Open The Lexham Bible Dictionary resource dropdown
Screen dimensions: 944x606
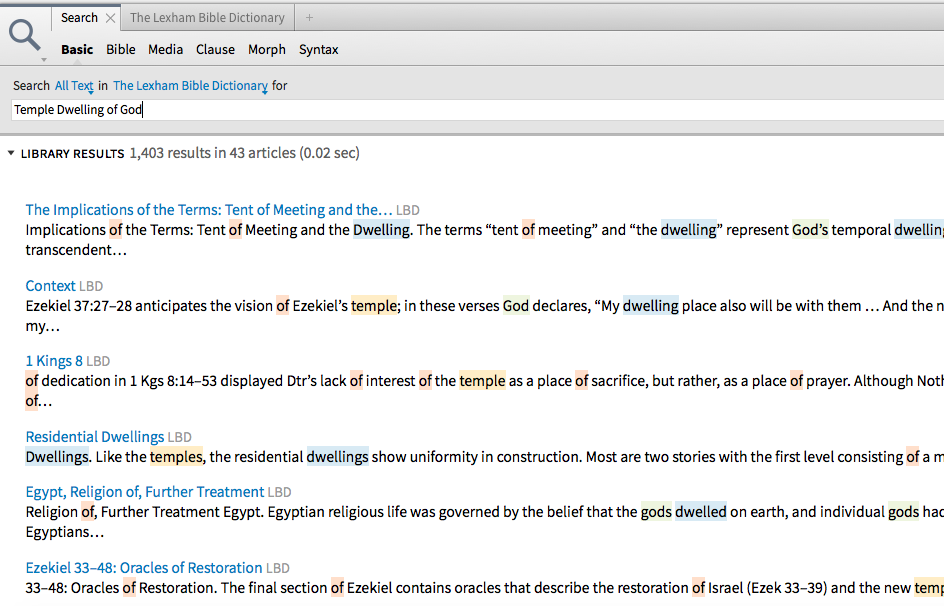point(190,86)
